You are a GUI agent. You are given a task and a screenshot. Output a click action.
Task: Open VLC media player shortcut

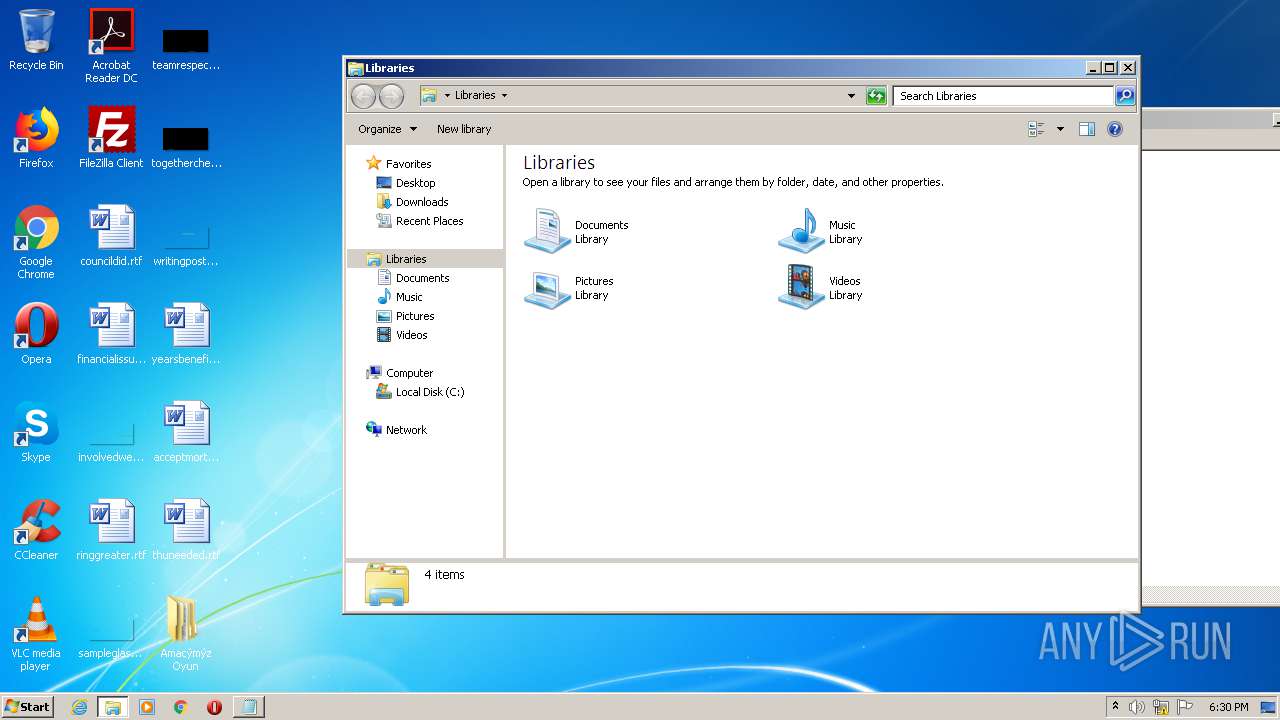coord(36,633)
